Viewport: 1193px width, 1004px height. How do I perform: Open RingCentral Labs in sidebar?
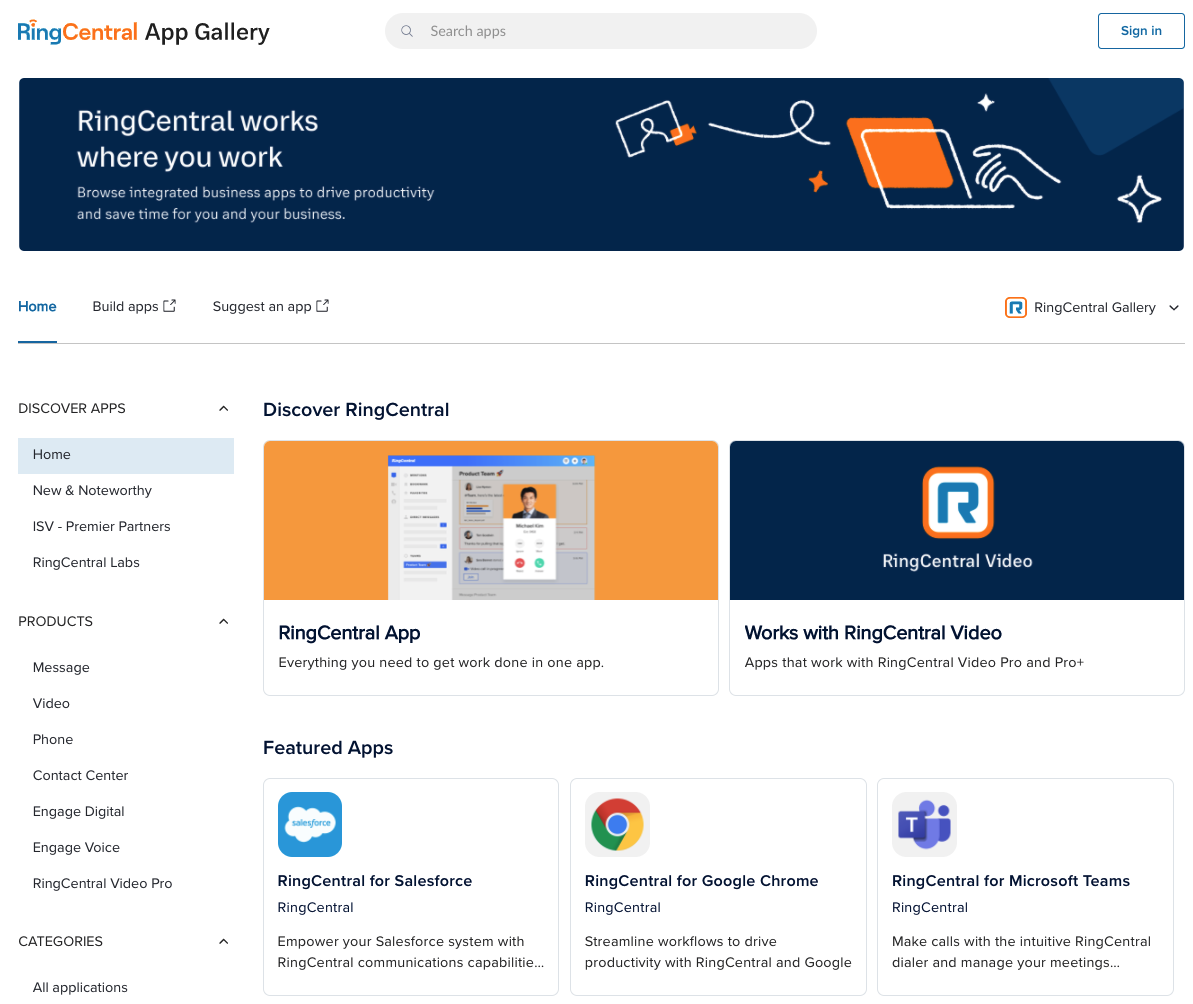(86, 563)
